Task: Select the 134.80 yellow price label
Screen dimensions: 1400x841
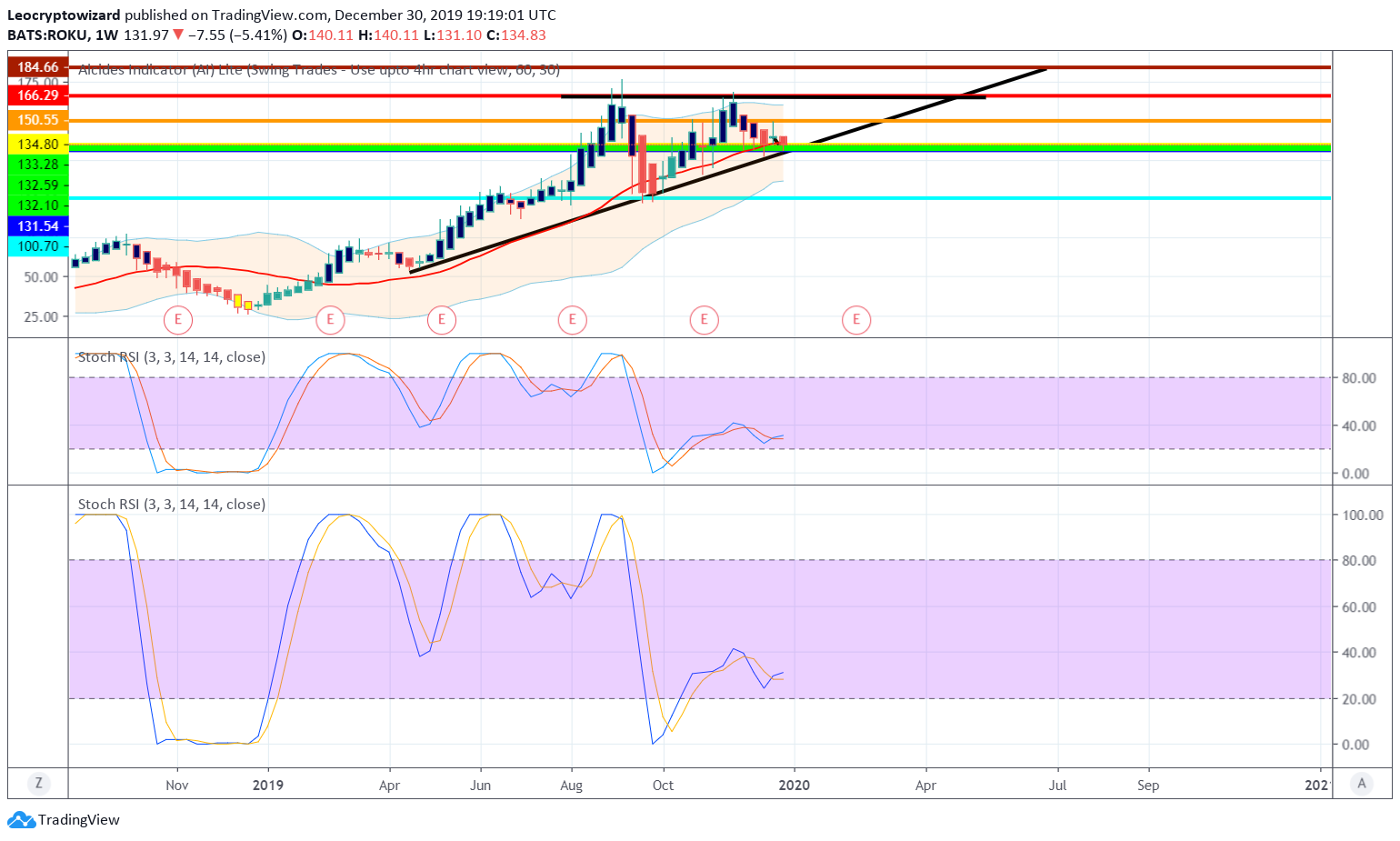Action: pos(38,145)
